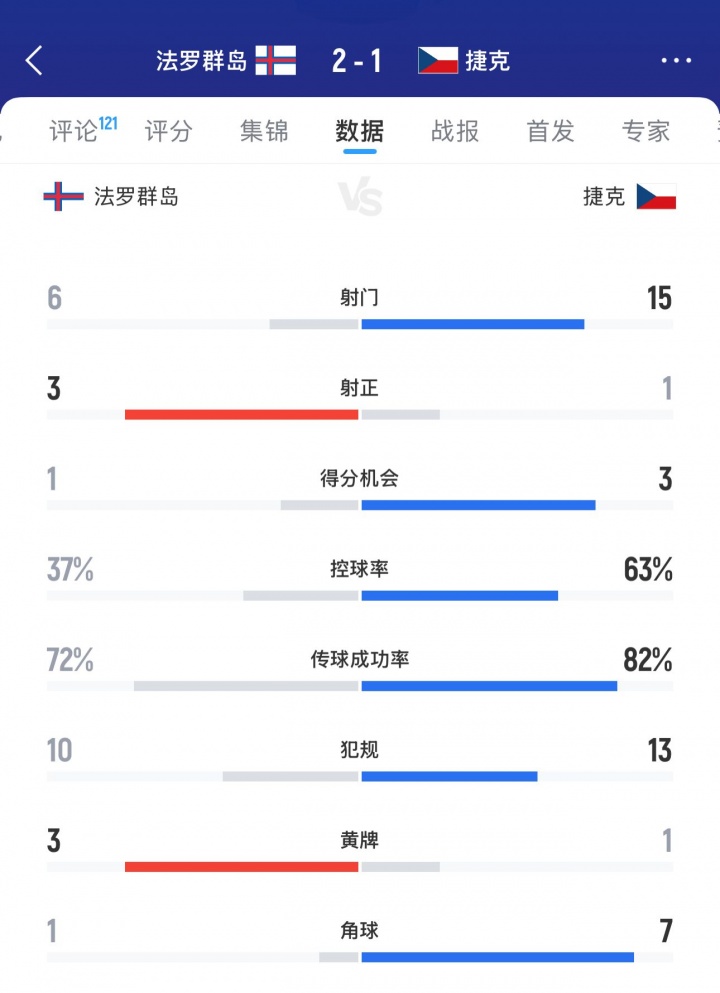720x993 pixels.
Task: Tap Faroe Islands flag beside team name
Action: pos(63,196)
